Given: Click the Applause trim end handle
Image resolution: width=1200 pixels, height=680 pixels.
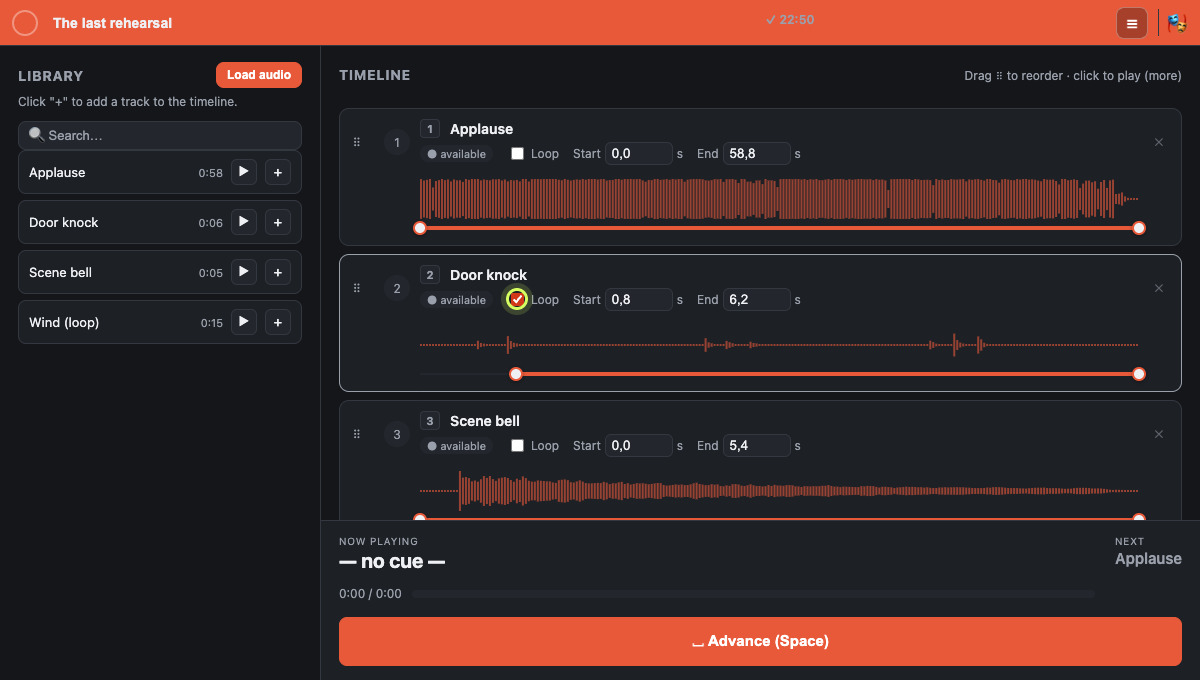Looking at the screenshot, I should (1139, 228).
